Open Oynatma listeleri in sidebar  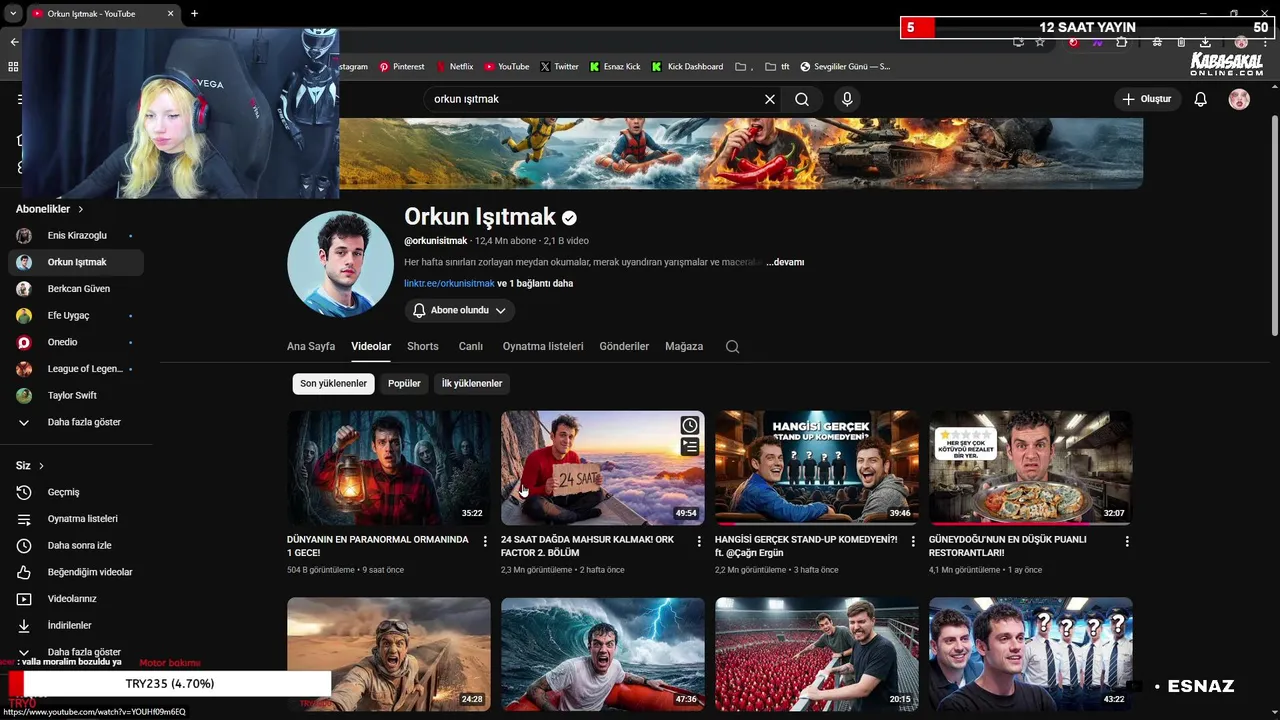76,519
